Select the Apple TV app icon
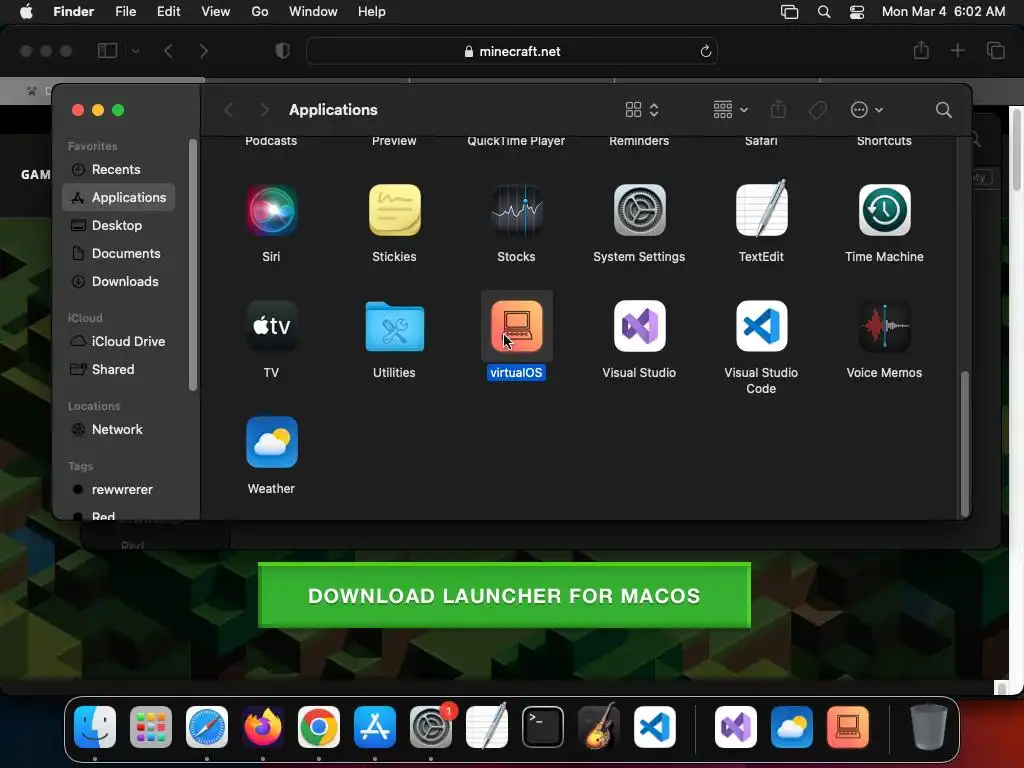 click(x=271, y=326)
